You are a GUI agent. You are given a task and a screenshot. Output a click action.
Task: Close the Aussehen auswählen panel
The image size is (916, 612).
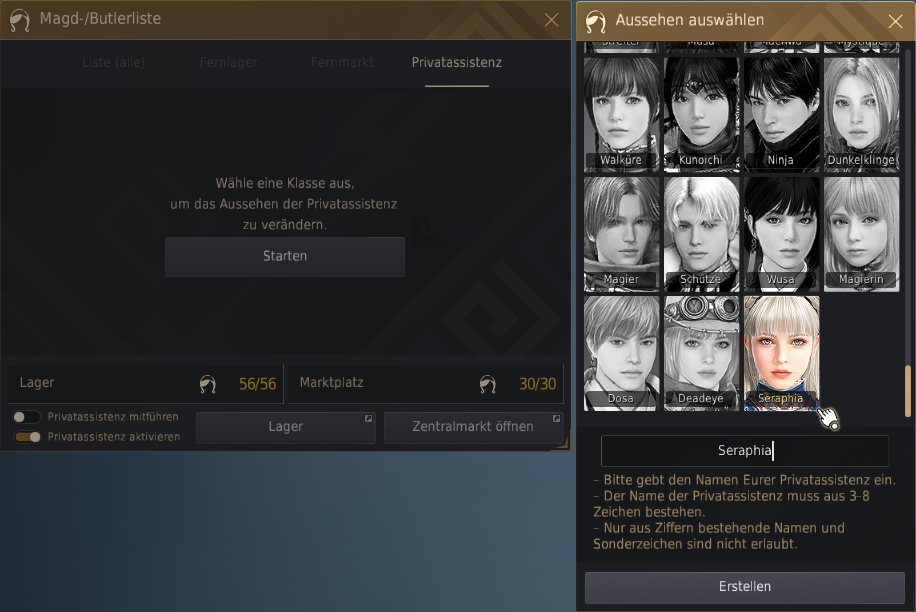(895, 22)
